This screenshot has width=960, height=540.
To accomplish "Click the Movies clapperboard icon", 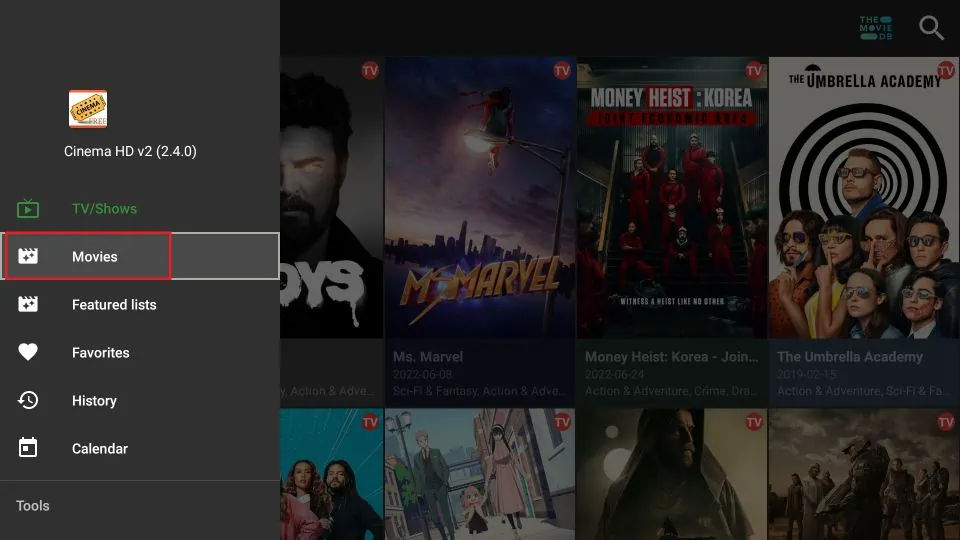I will pyautogui.click(x=28, y=257).
